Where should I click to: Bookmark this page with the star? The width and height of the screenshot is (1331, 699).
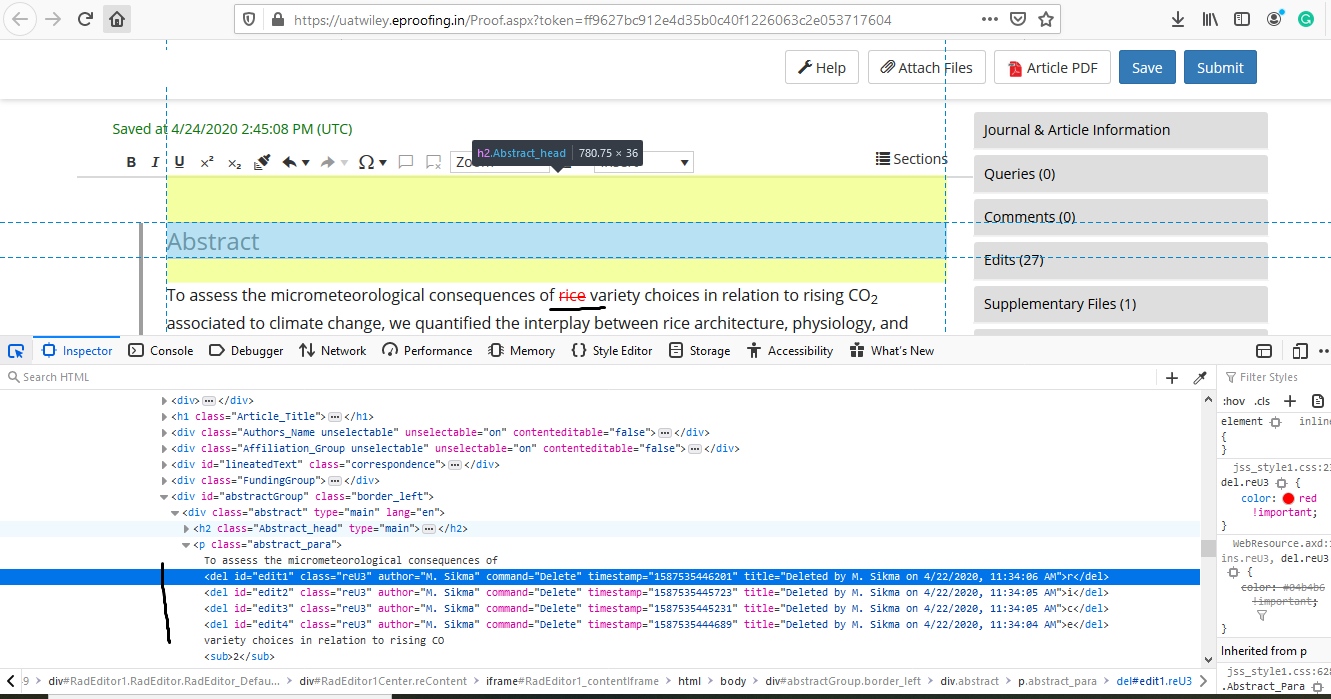[1046, 19]
